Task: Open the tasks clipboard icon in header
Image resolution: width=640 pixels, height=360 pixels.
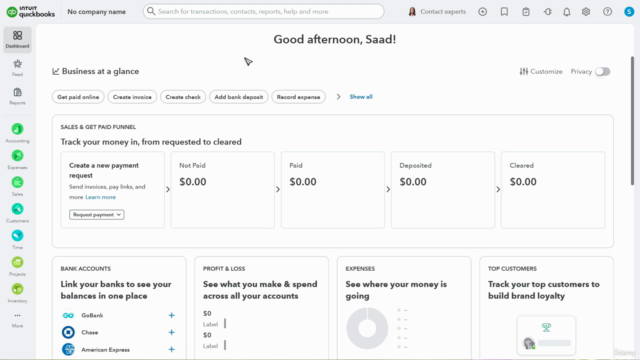Action: tap(526, 12)
